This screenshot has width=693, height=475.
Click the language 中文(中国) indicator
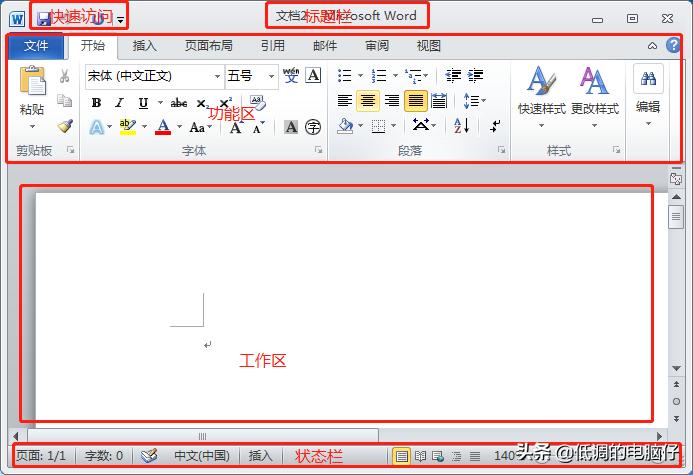tap(202, 456)
